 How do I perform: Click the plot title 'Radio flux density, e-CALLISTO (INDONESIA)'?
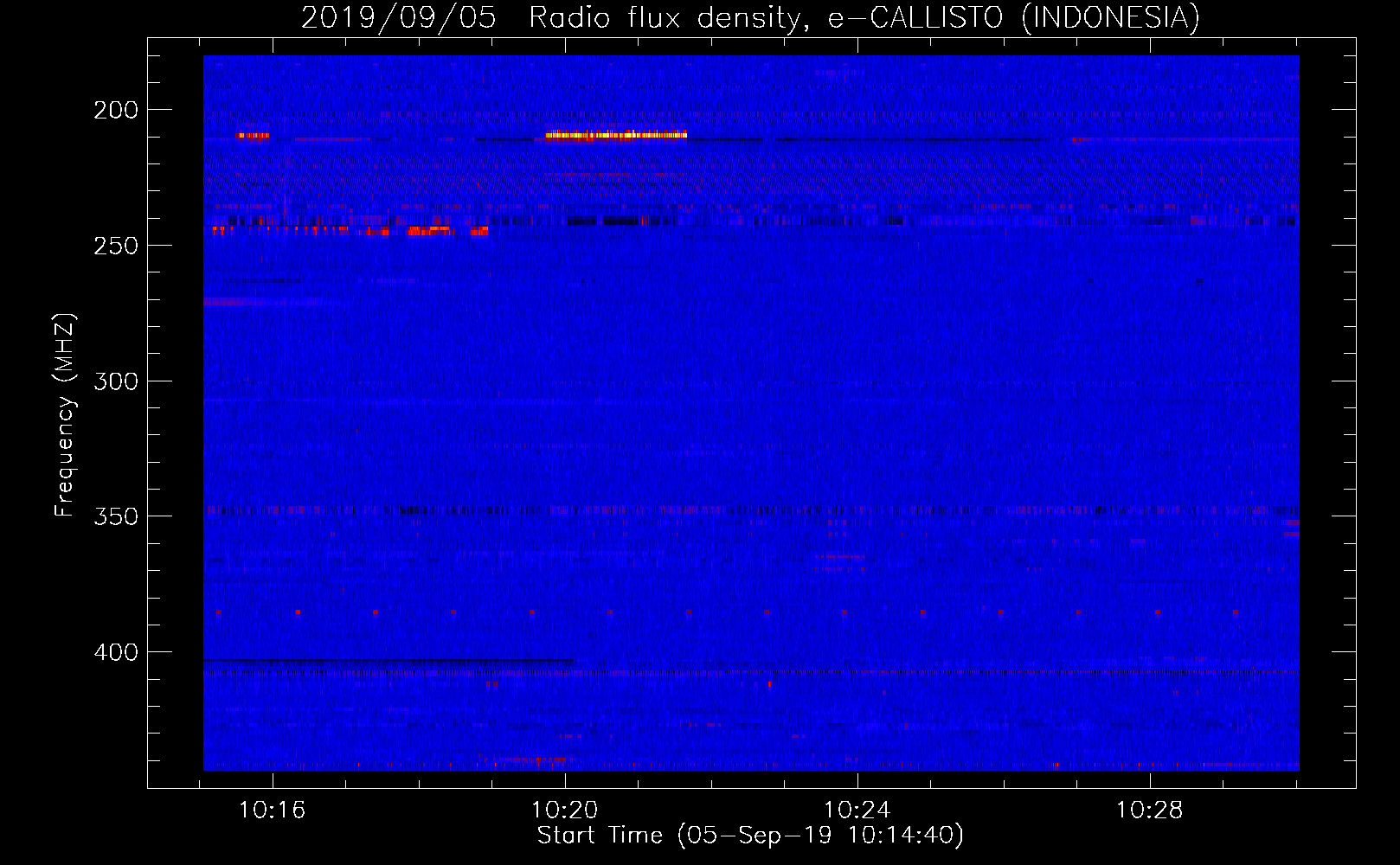pos(864,17)
